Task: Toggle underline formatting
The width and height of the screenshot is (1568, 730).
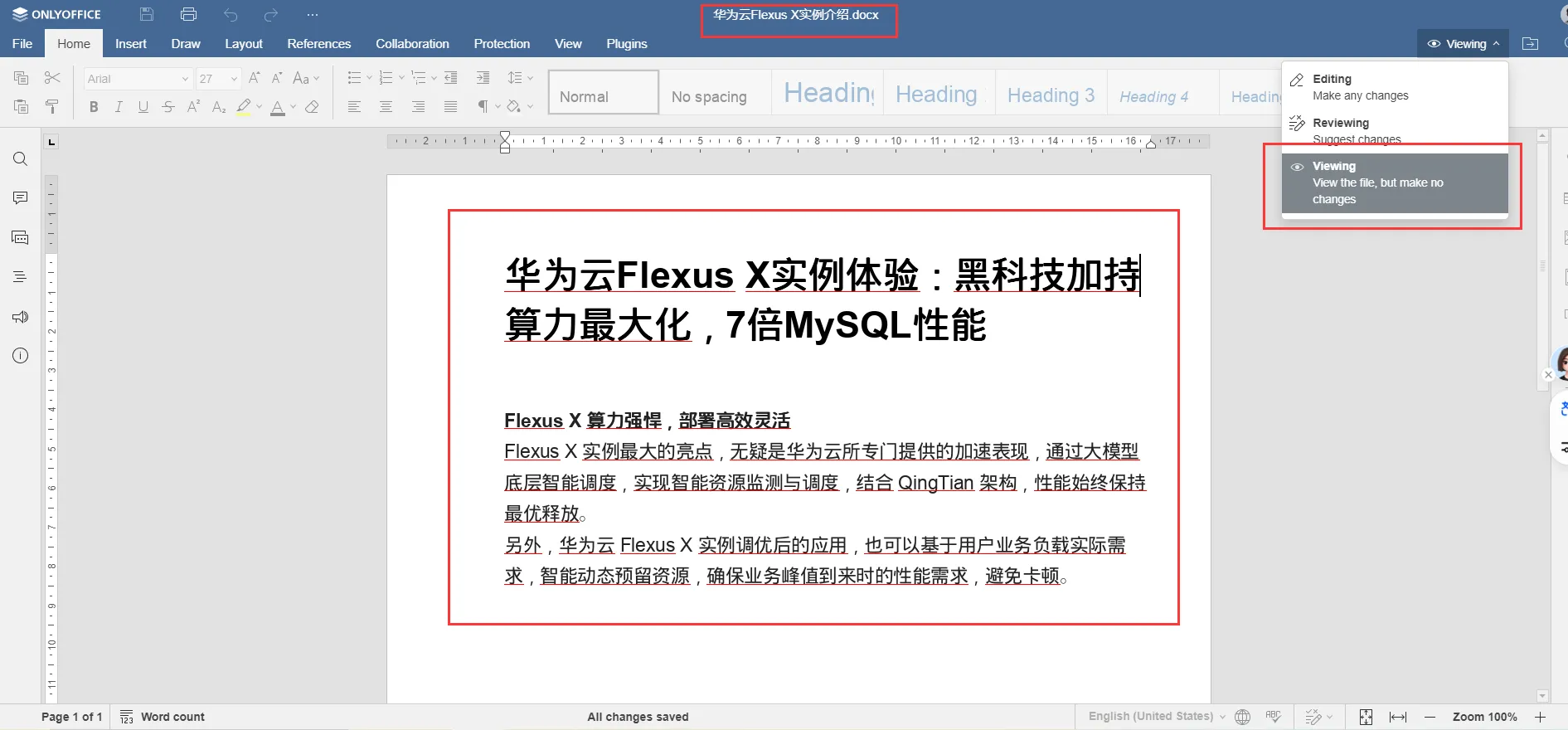Action: 143,107
